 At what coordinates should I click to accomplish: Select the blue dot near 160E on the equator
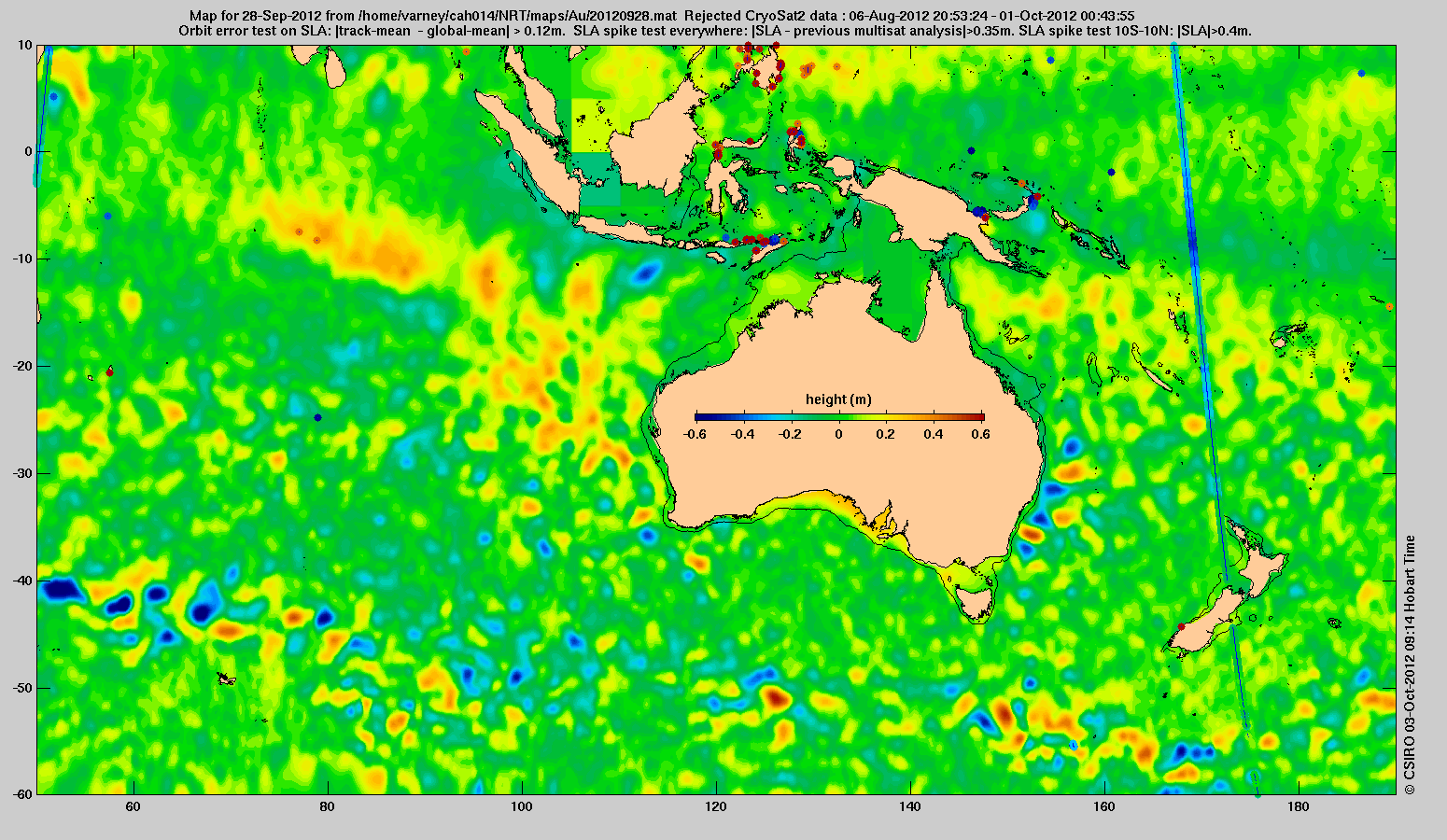coord(1111,172)
